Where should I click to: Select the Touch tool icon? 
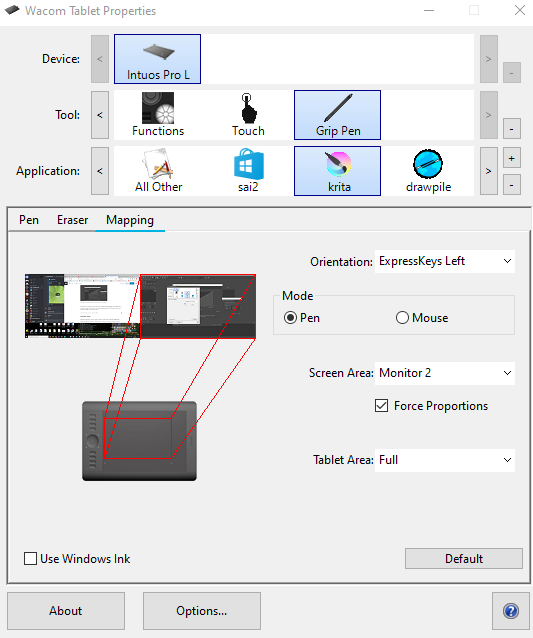point(248,115)
